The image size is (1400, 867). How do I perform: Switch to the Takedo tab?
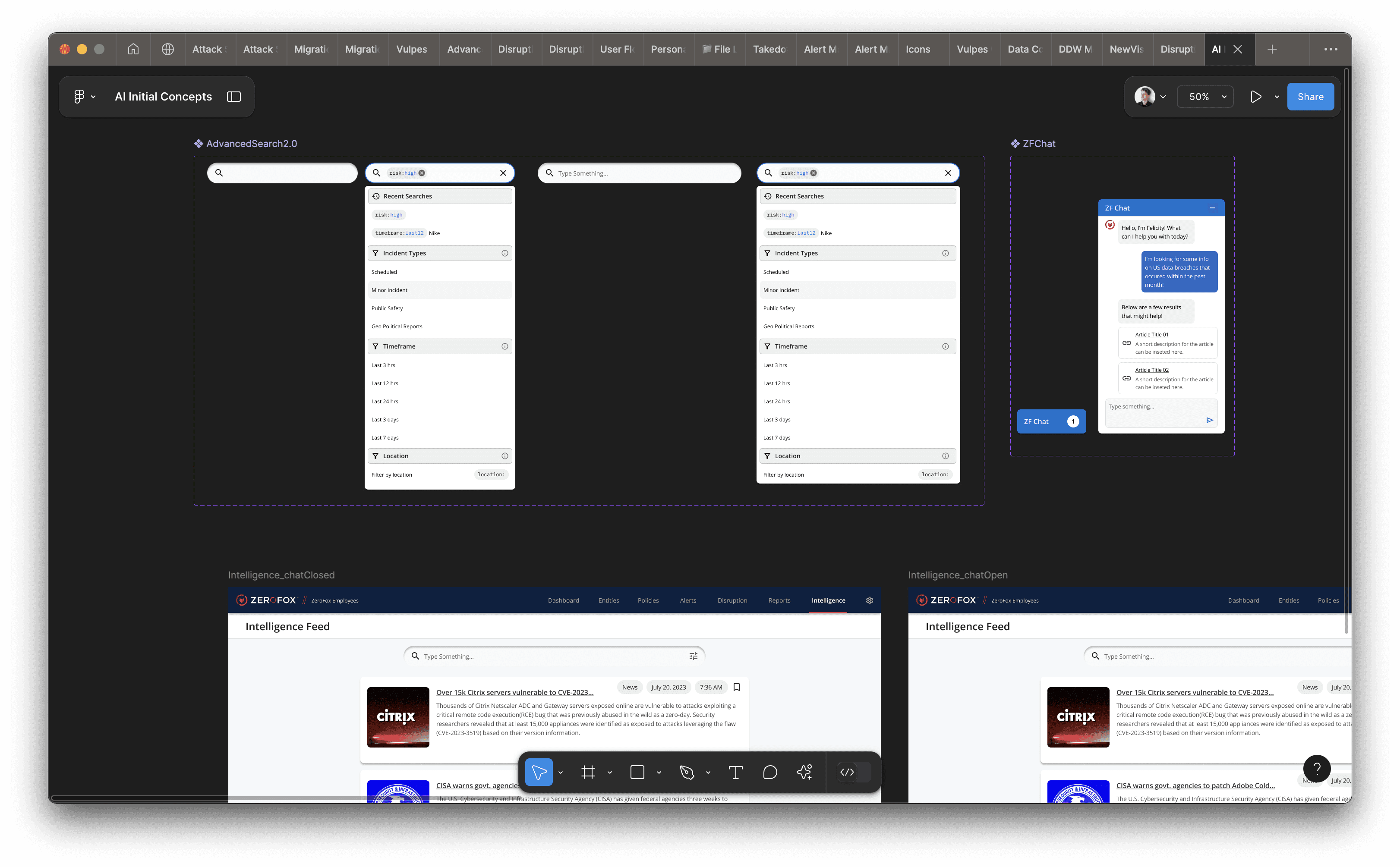(x=769, y=49)
